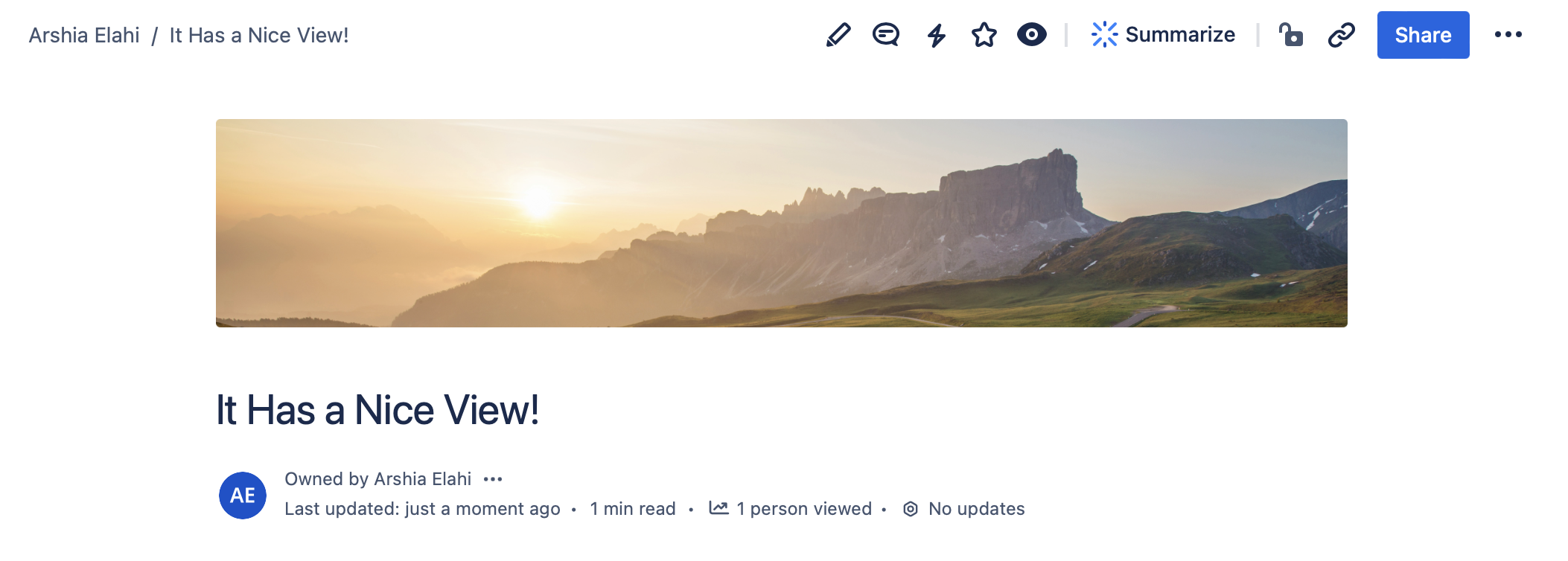Open page restrictions with the padlock icon

pyautogui.click(x=1291, y=35)
